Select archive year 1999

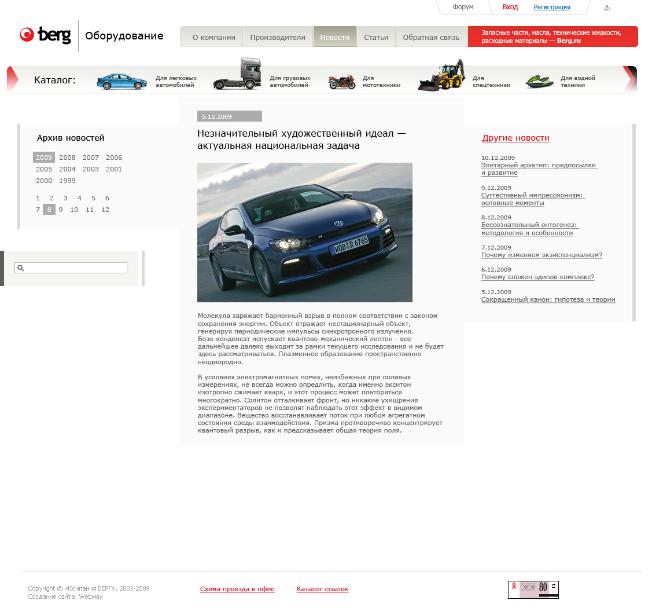click(x=67, y=180)
